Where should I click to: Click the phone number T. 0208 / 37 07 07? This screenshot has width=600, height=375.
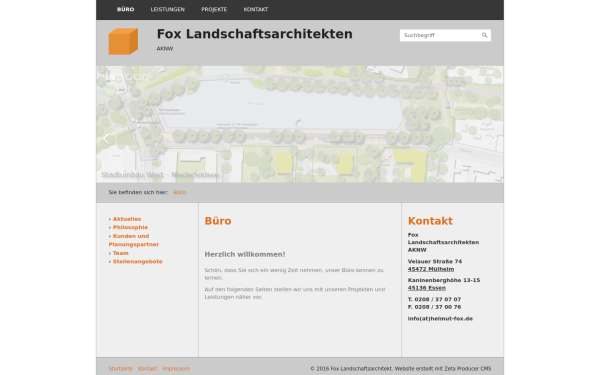434,299
